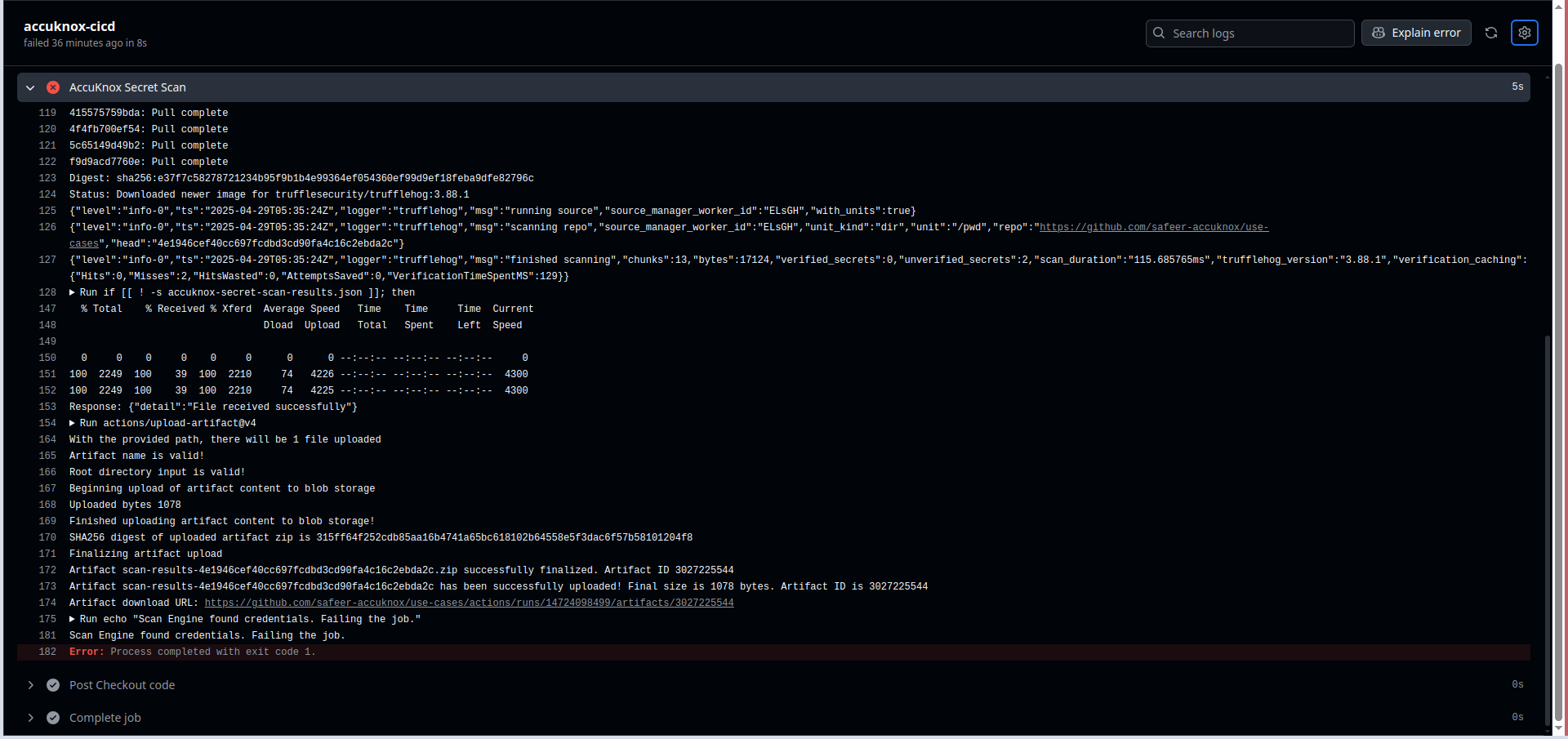Expand the 'Run echo Scan Engine' log group
This screenshot has width=1568, height=739.
pyautogui.click(x=73, y=619)
